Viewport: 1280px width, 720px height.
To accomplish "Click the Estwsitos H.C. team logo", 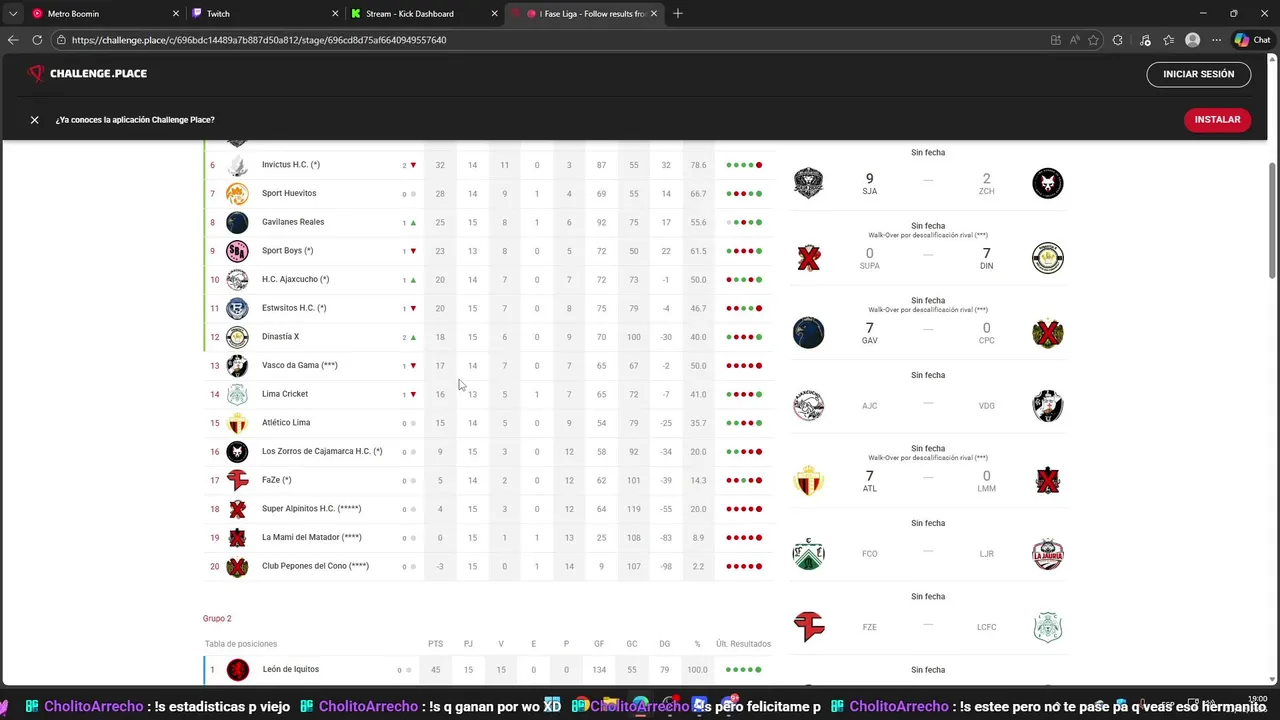I will click(x=237, y=308).
